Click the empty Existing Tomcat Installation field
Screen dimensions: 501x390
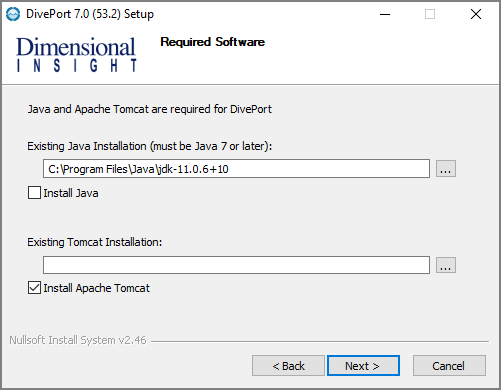236,265
